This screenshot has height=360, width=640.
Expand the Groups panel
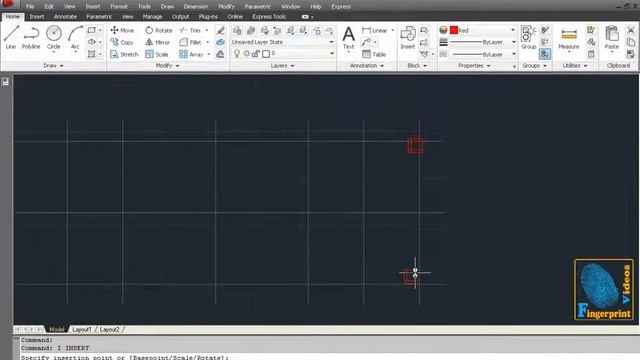[535, 65]
